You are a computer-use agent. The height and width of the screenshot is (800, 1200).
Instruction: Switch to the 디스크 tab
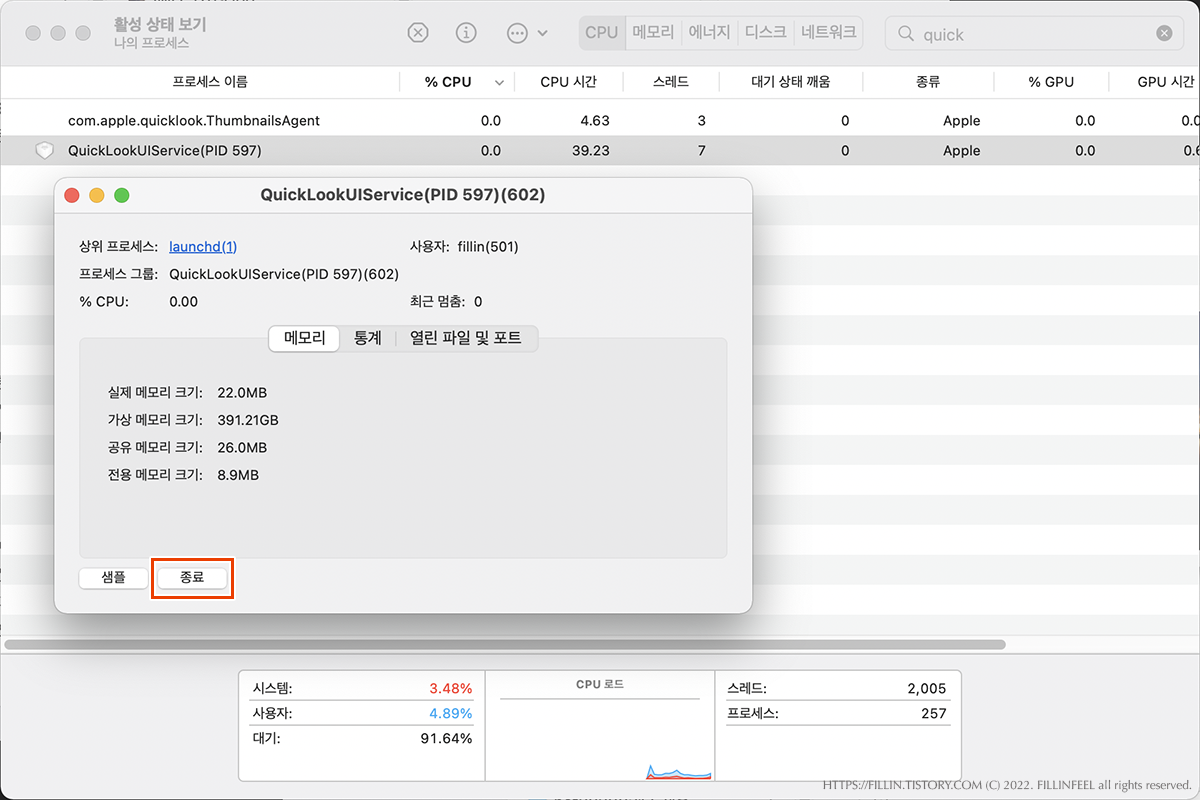point(766,33)
